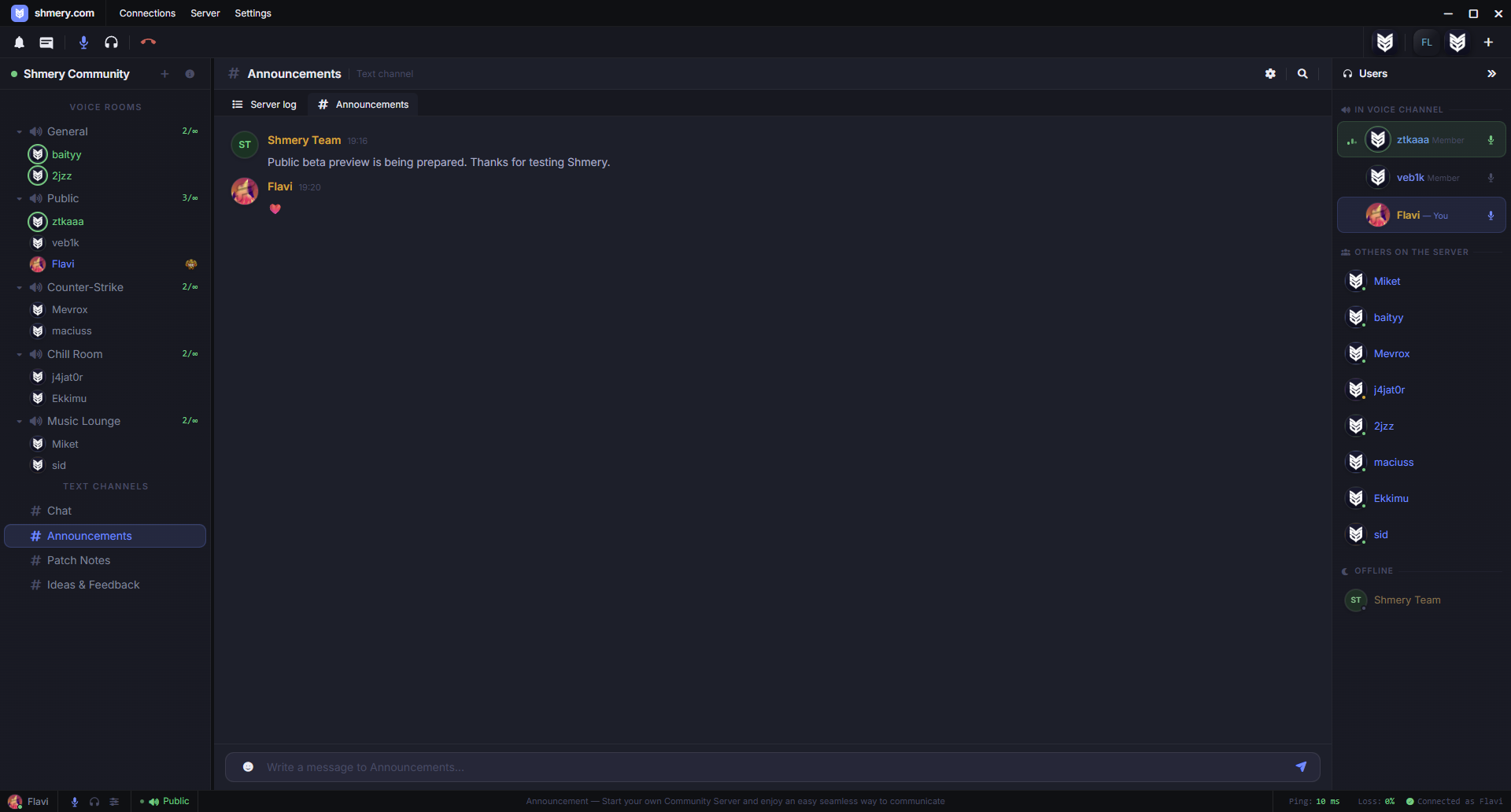Click the heart reaction in Flavi's message

[x=275, y=209]
